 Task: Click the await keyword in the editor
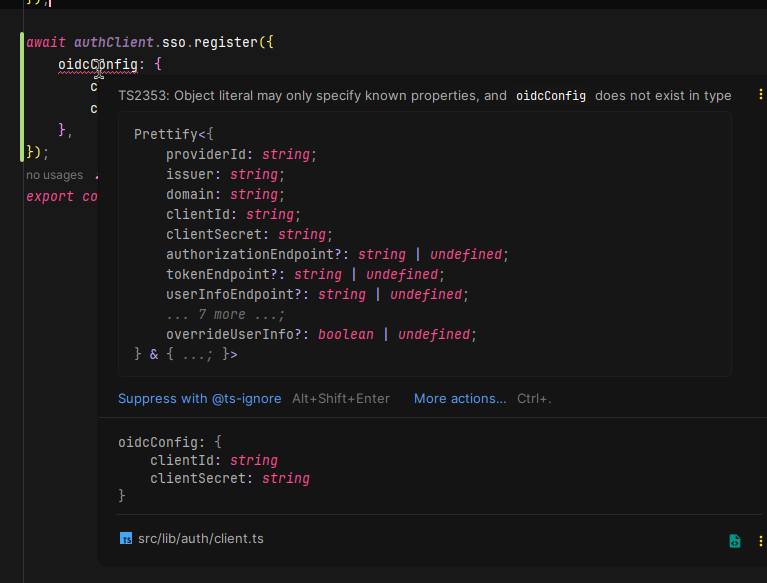46,43
